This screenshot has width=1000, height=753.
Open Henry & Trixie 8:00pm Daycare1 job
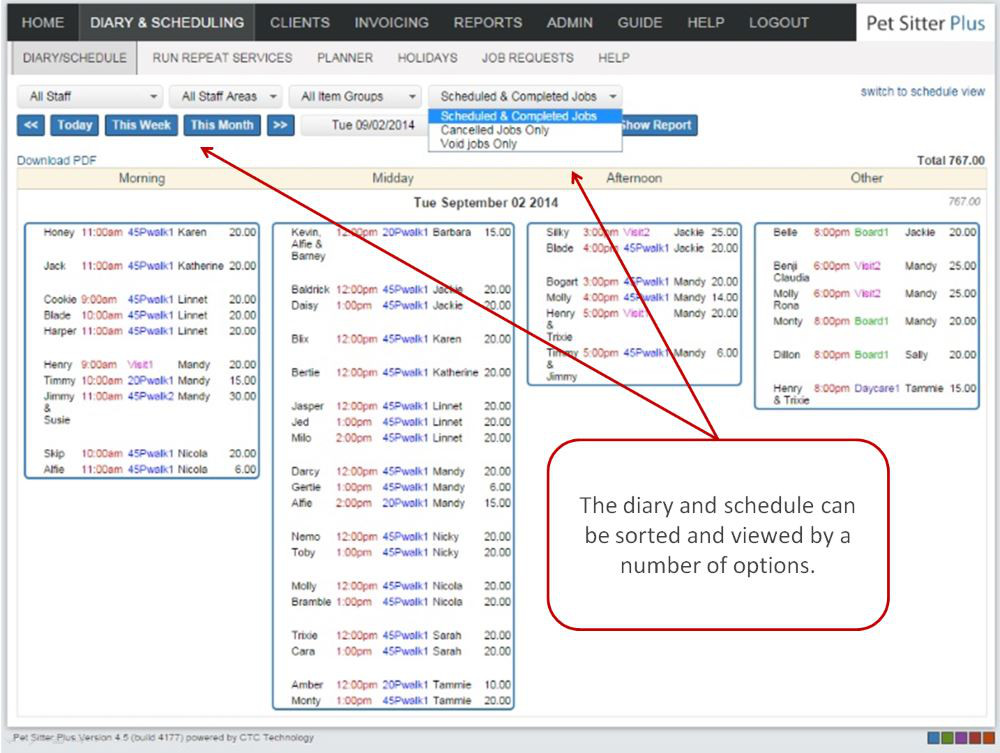tap(874, 394)
